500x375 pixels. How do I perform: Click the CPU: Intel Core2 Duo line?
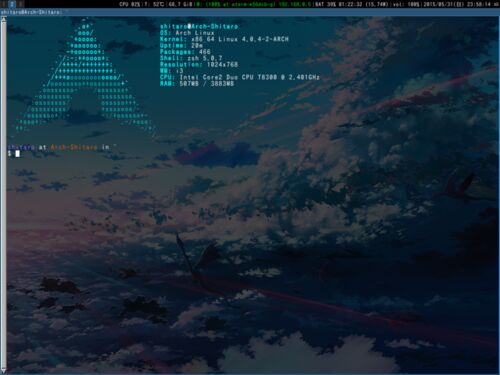click(x=240, y=77)
